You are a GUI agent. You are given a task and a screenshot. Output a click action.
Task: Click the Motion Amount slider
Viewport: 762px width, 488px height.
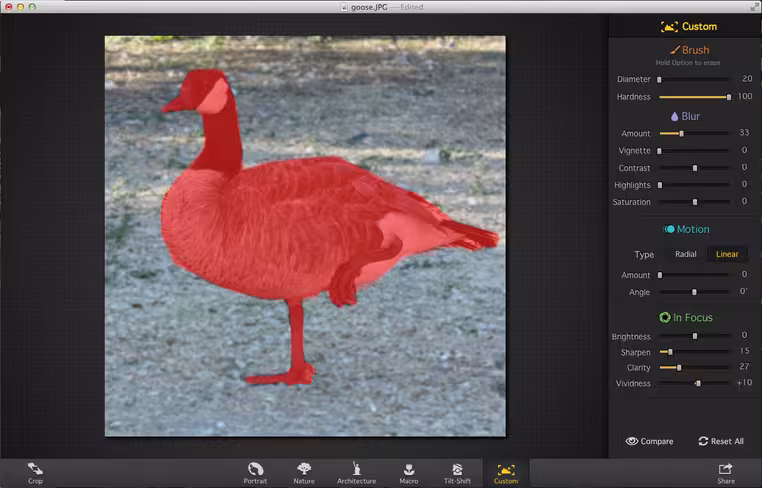(x=694, y=275)
